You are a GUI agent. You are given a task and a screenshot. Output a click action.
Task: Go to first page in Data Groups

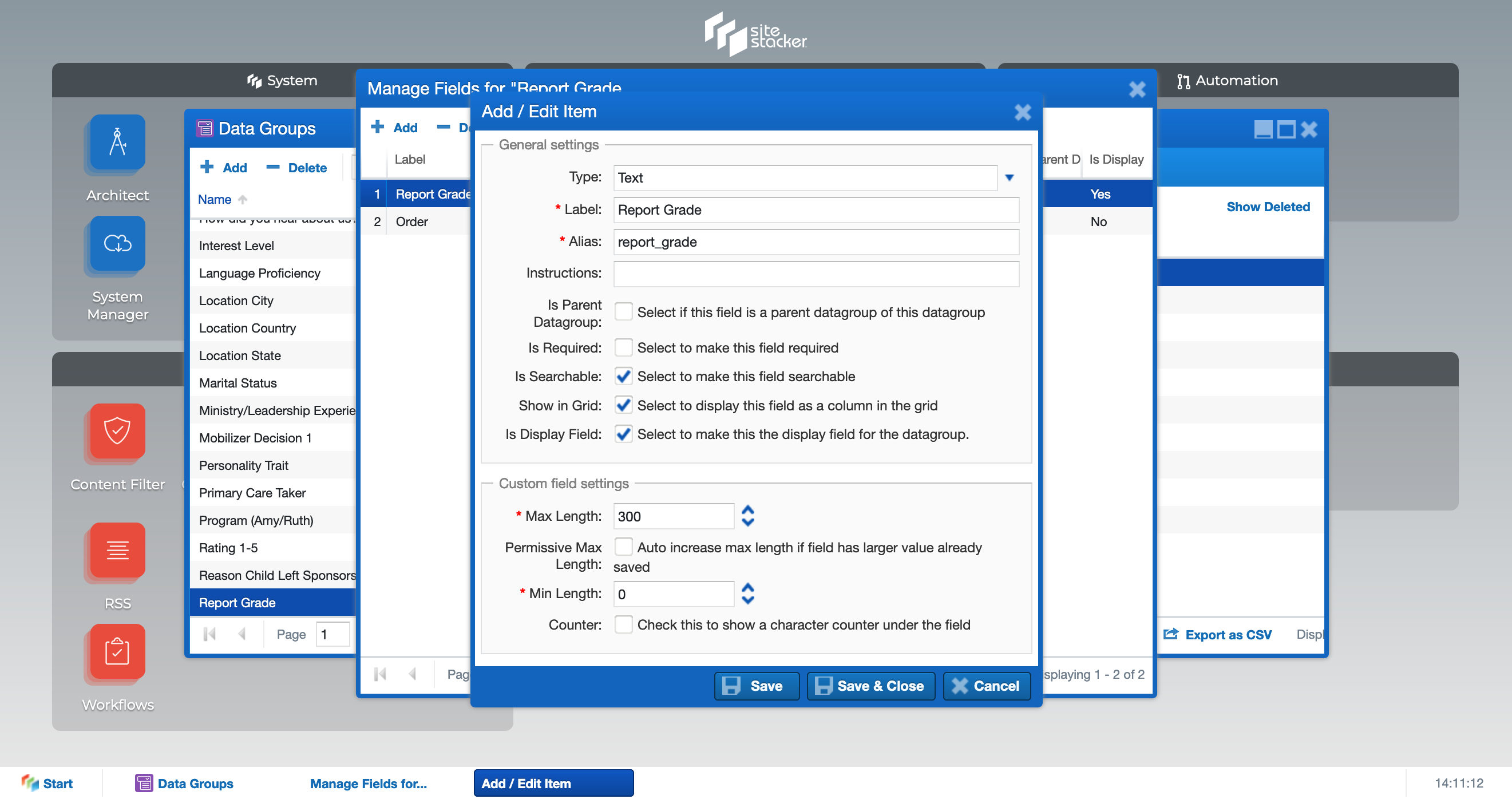(209, 634)
